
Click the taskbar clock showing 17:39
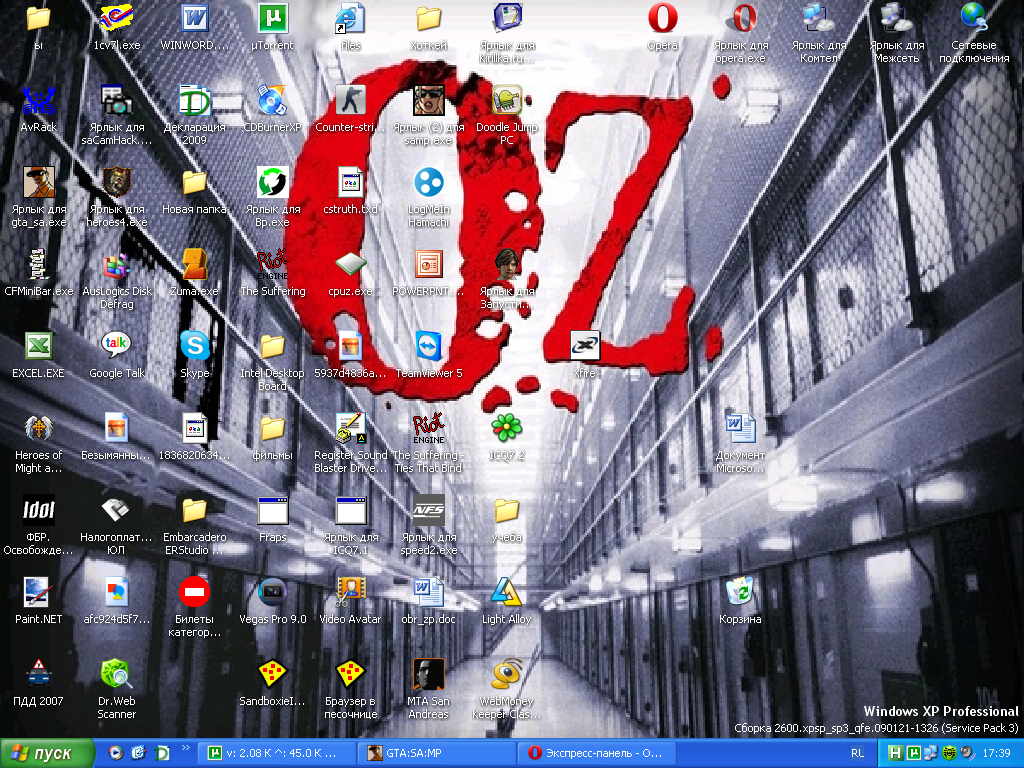point(997,753)
